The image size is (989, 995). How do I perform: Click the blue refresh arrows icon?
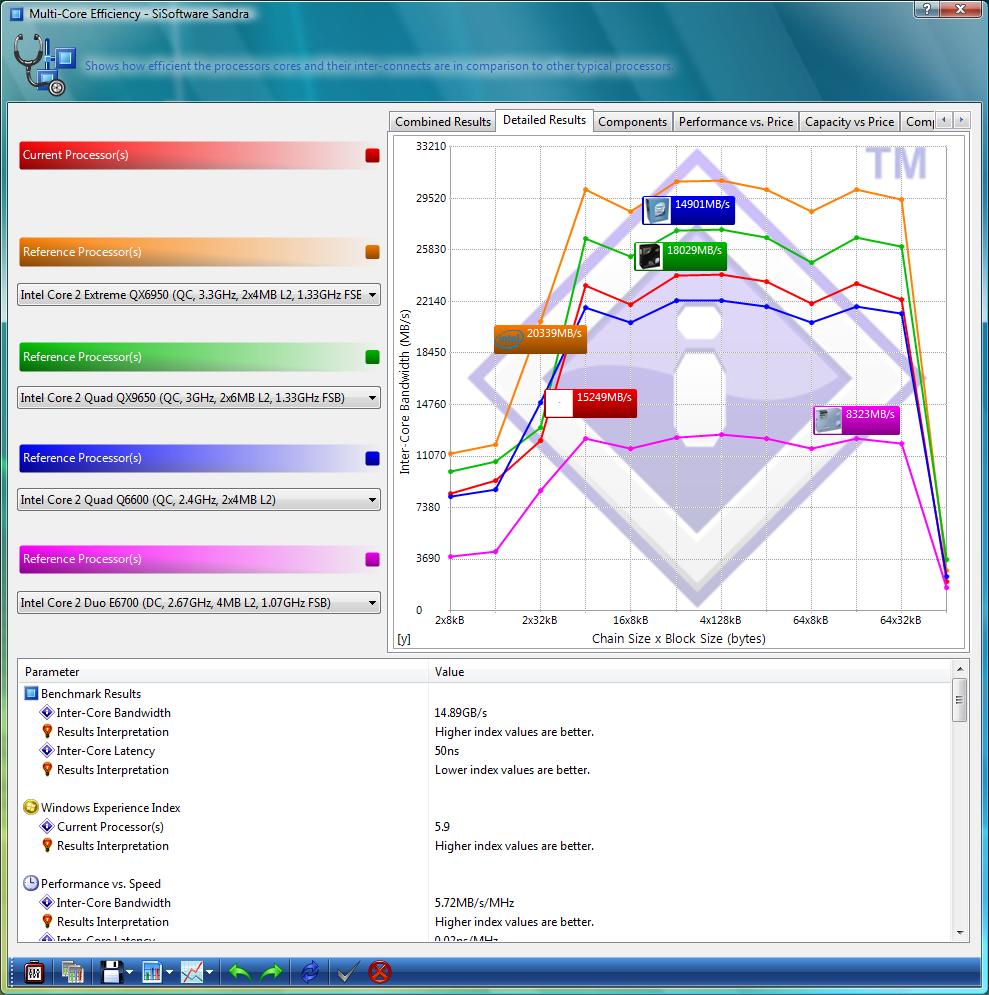tap(310, 972)
